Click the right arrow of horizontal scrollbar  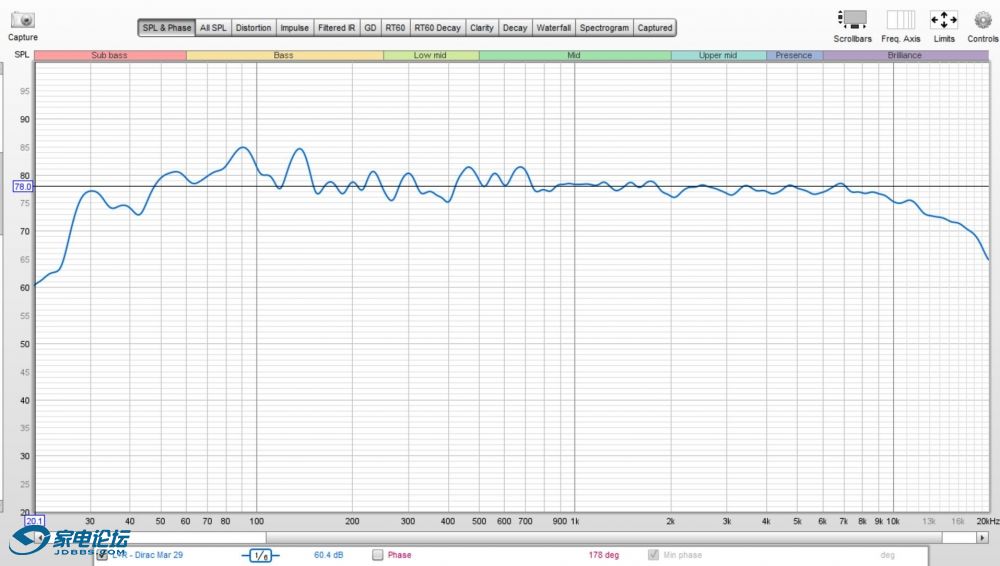(x=983, y=537)
